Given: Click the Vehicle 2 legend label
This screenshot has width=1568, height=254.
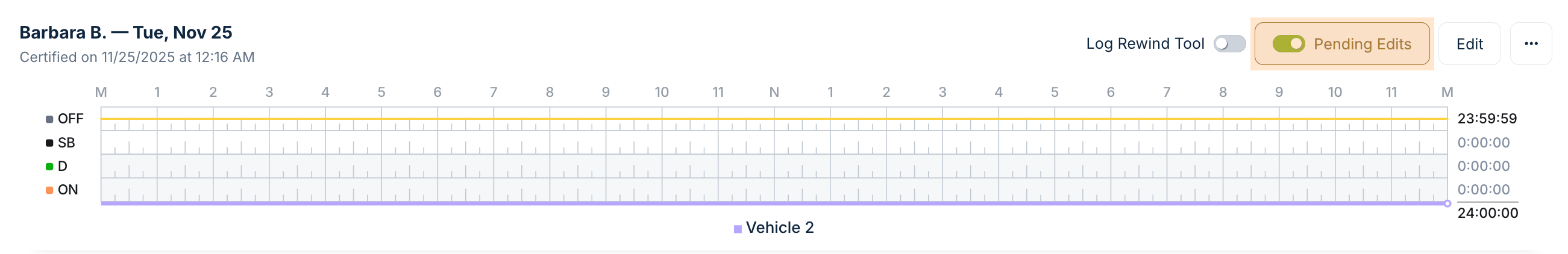Looking at the screenshot, I should pyautogui.click(x=779, y=228).
